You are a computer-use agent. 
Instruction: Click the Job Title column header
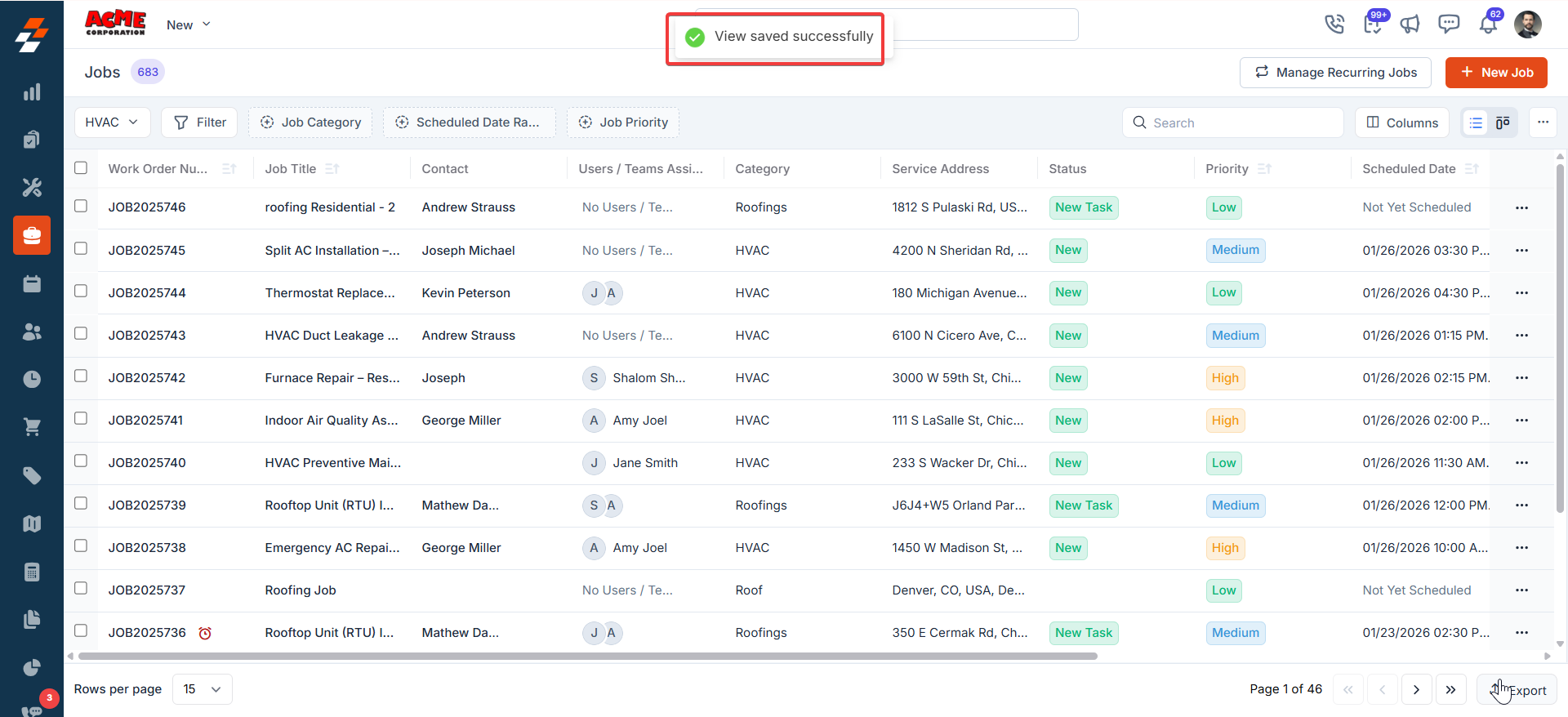[291, 169]
